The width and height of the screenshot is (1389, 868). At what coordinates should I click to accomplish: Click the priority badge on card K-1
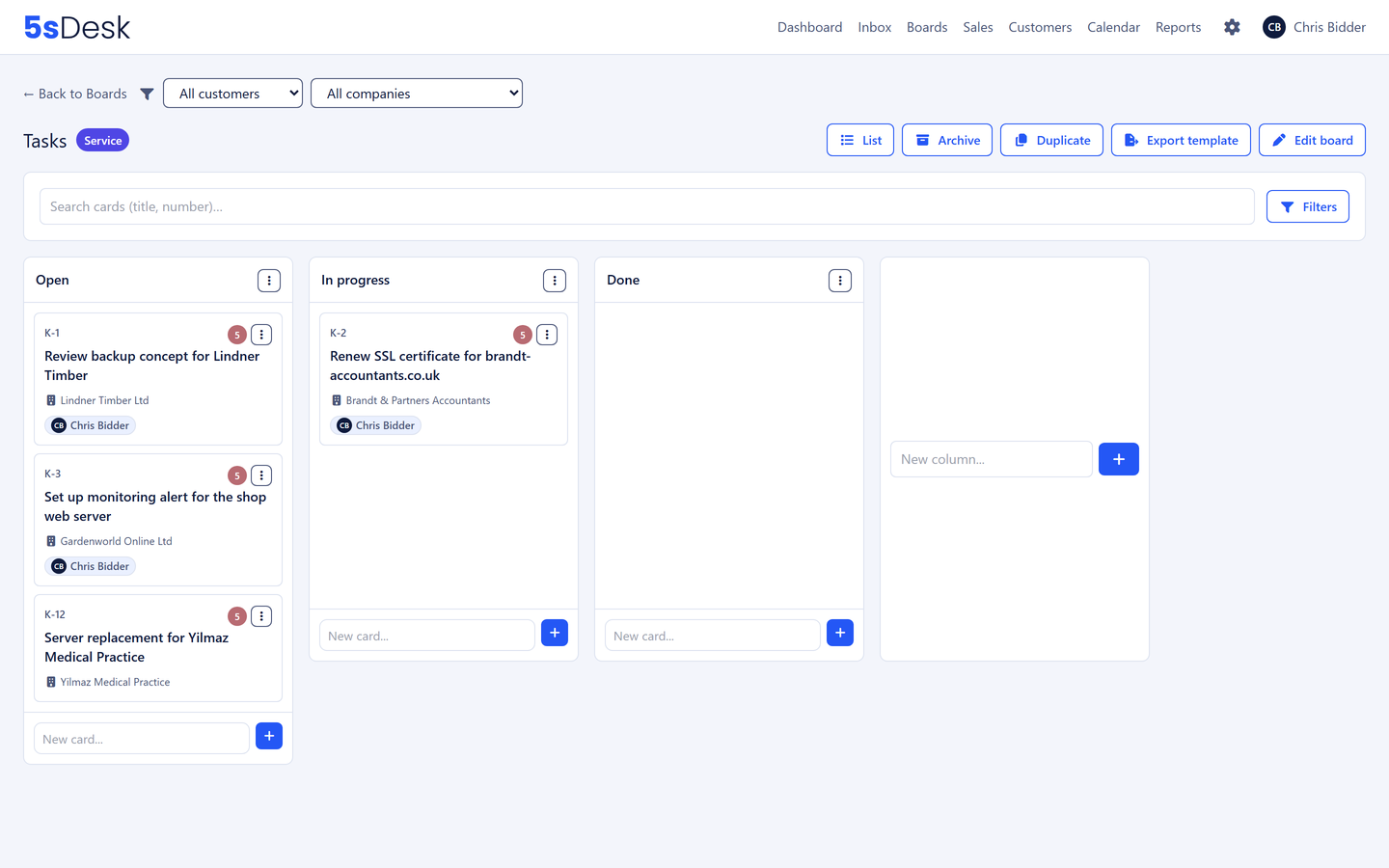(x=237, y=335)
